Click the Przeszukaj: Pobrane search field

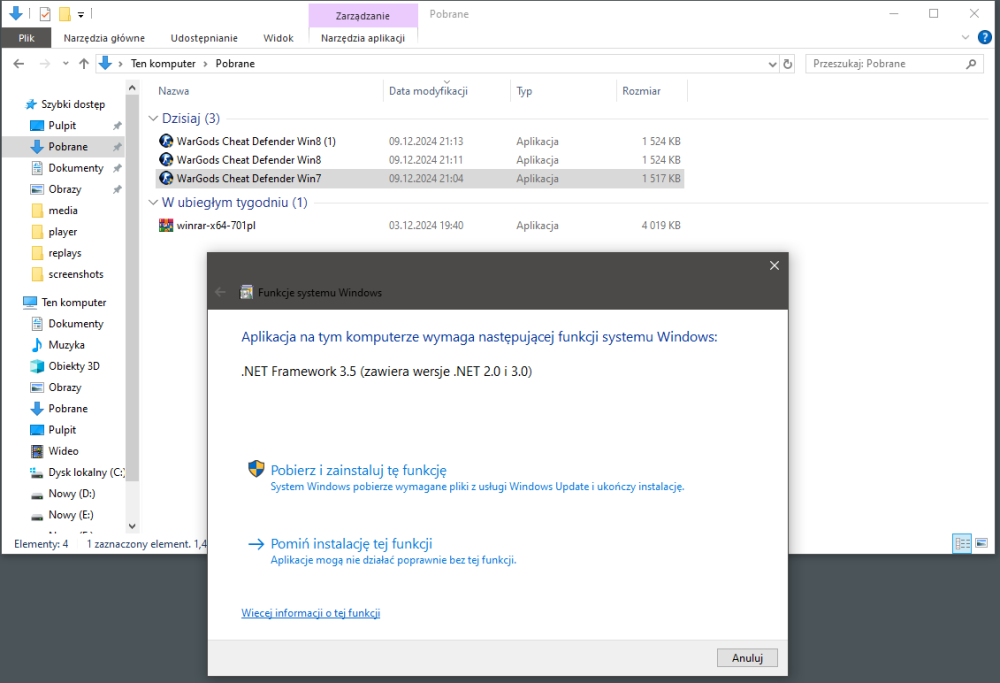point(885,64)
